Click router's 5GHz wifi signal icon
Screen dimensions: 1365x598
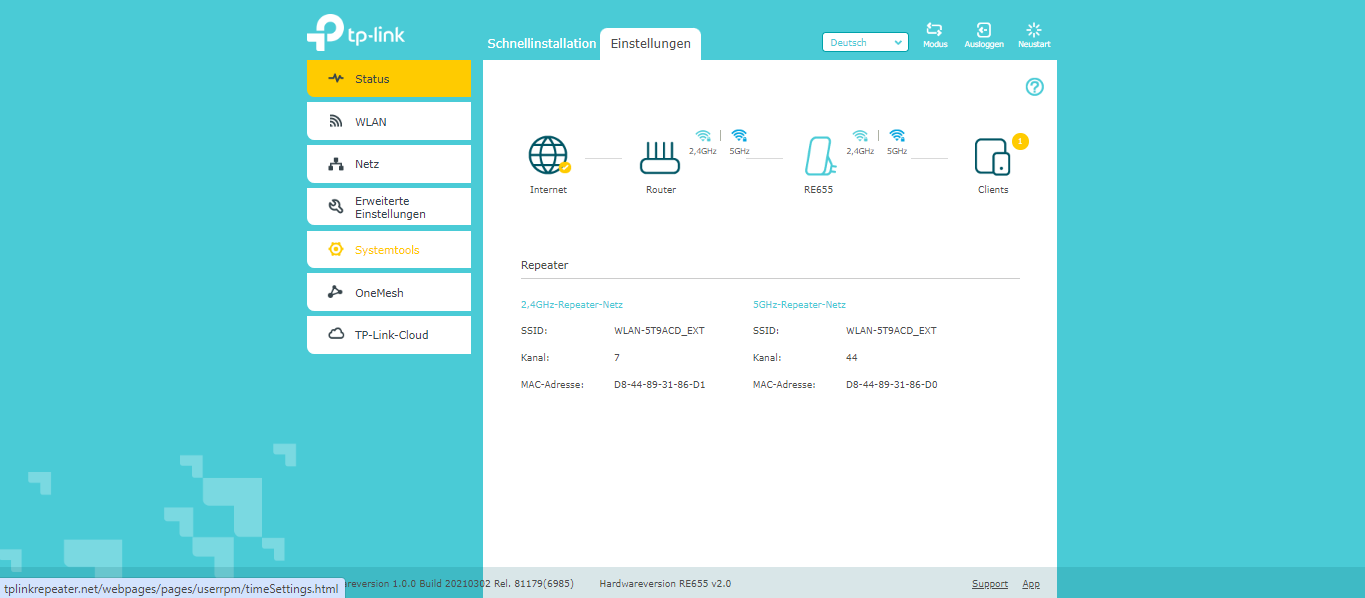(x=739, y=135)
